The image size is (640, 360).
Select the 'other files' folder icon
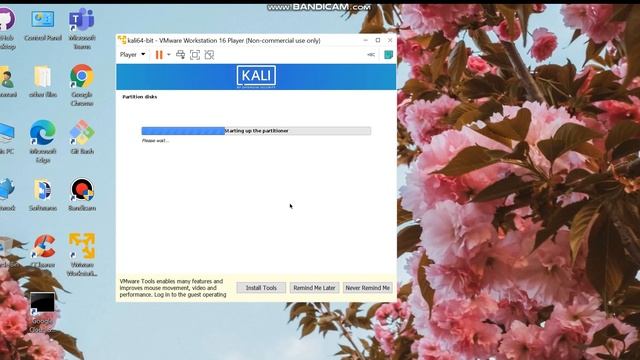[x=43, y=82]
